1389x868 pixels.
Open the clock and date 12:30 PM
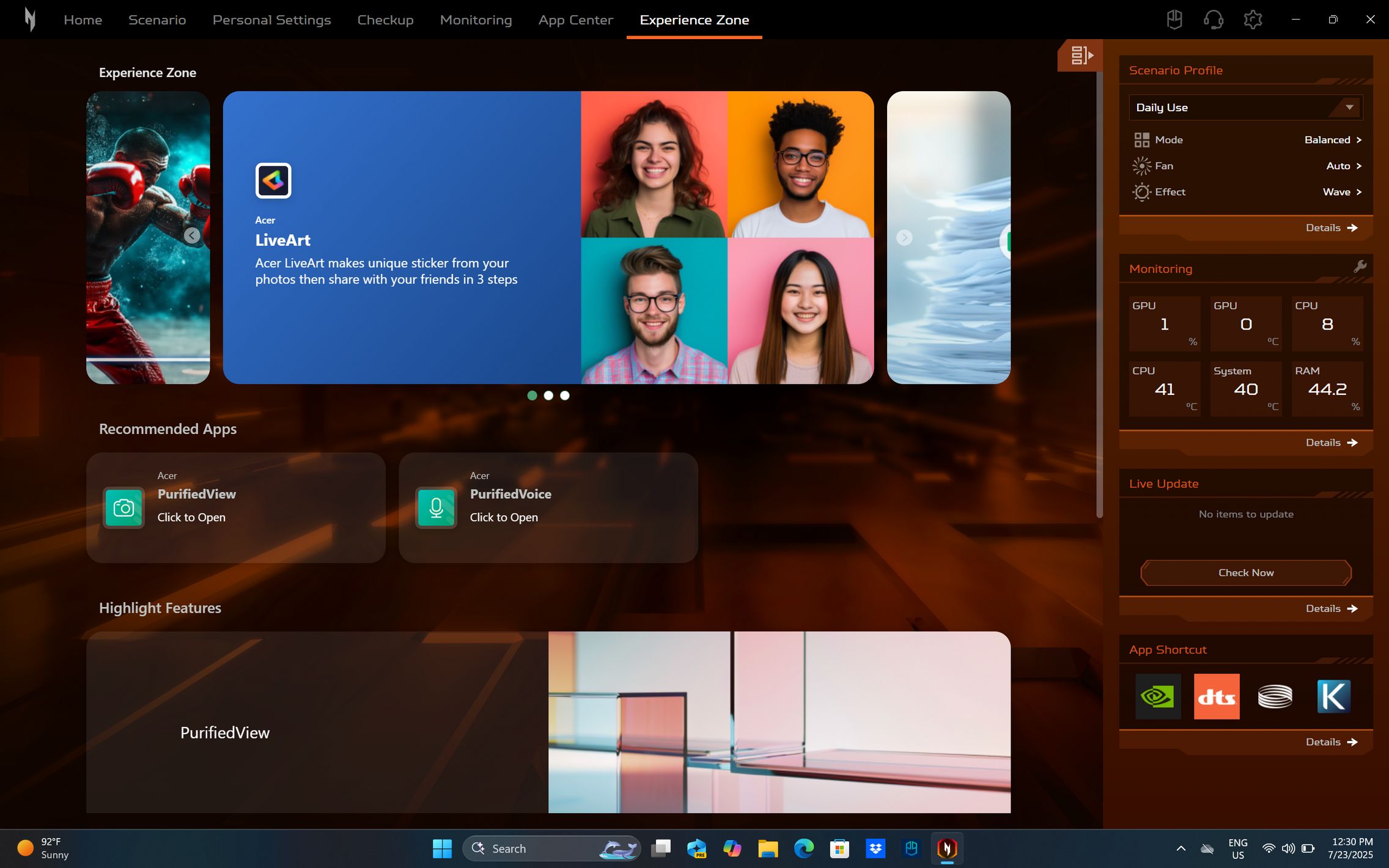tap(1350, 848)
